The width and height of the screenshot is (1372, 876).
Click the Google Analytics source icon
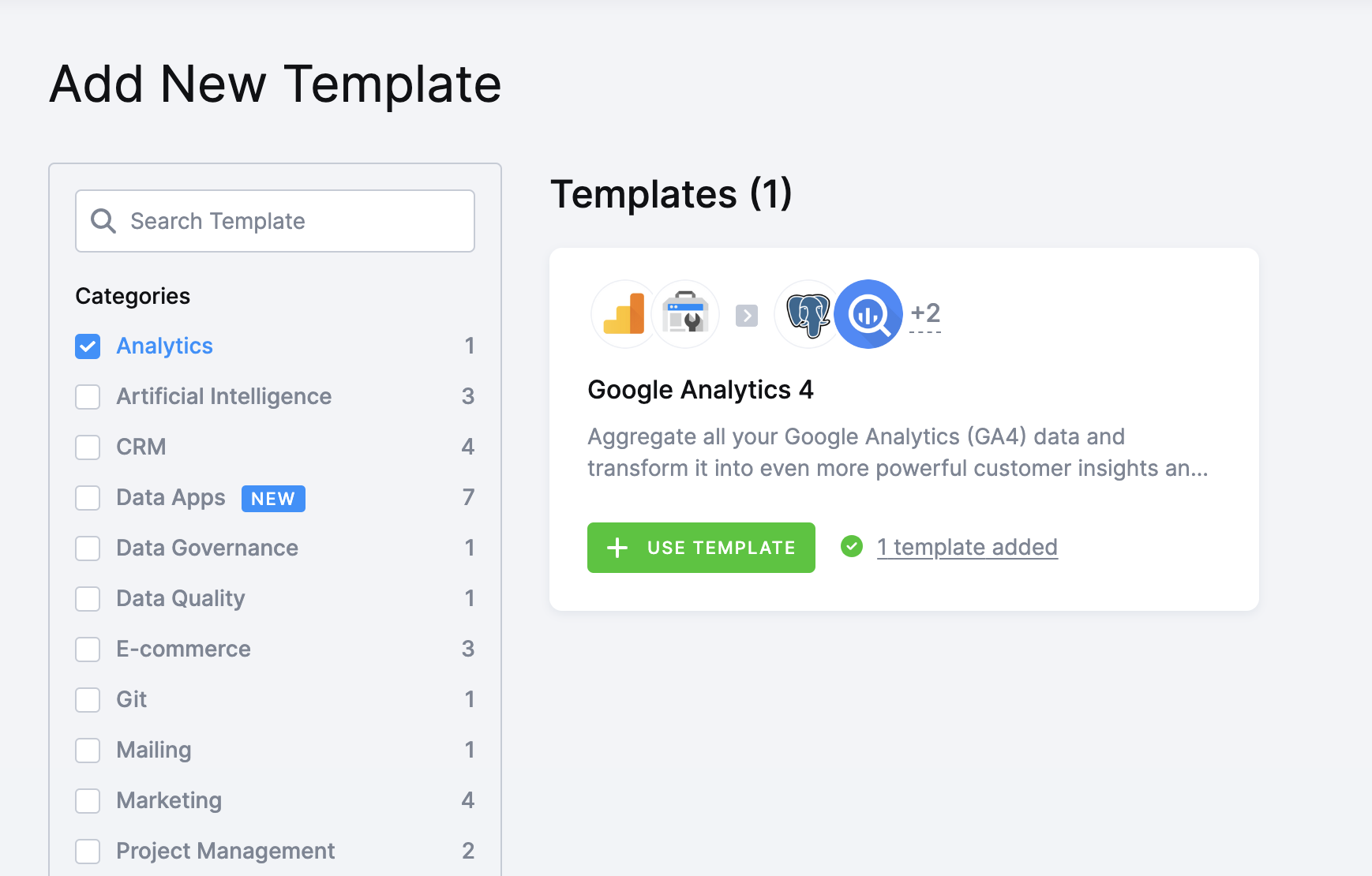tap(624, 314)
